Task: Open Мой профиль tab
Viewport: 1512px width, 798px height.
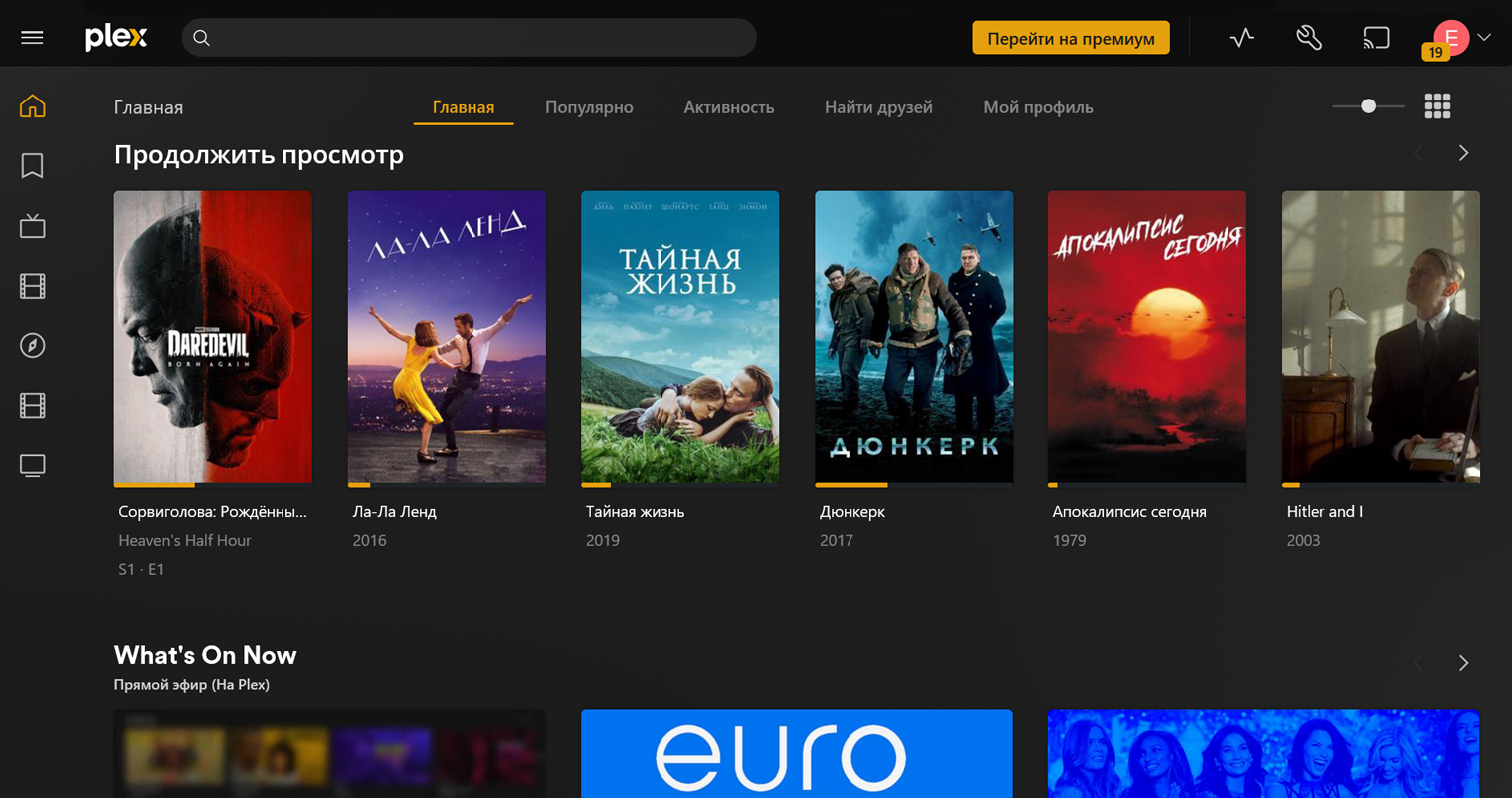Action: [1039, 107]
